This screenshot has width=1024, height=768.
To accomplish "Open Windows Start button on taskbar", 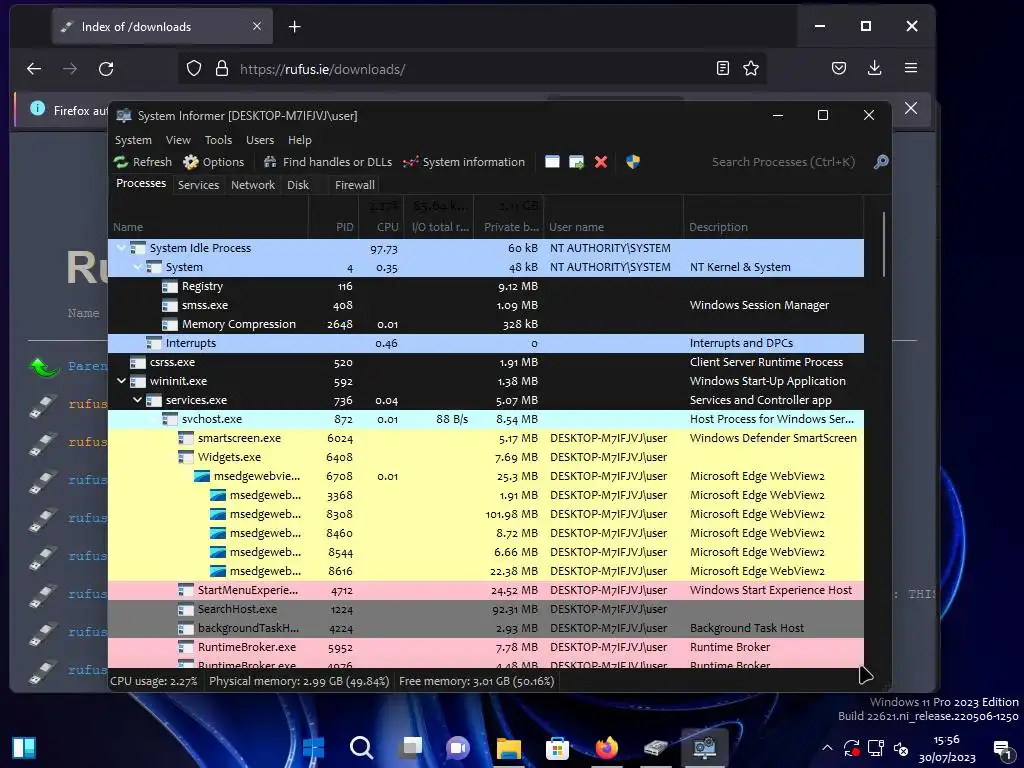I will (313, 747).
